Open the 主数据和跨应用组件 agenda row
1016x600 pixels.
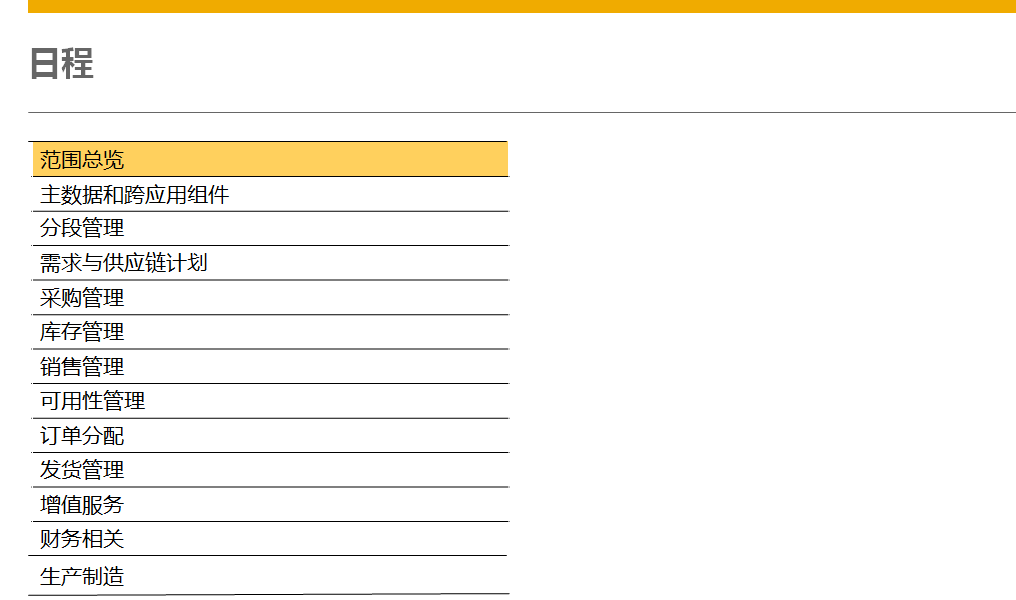click(270, 194)
